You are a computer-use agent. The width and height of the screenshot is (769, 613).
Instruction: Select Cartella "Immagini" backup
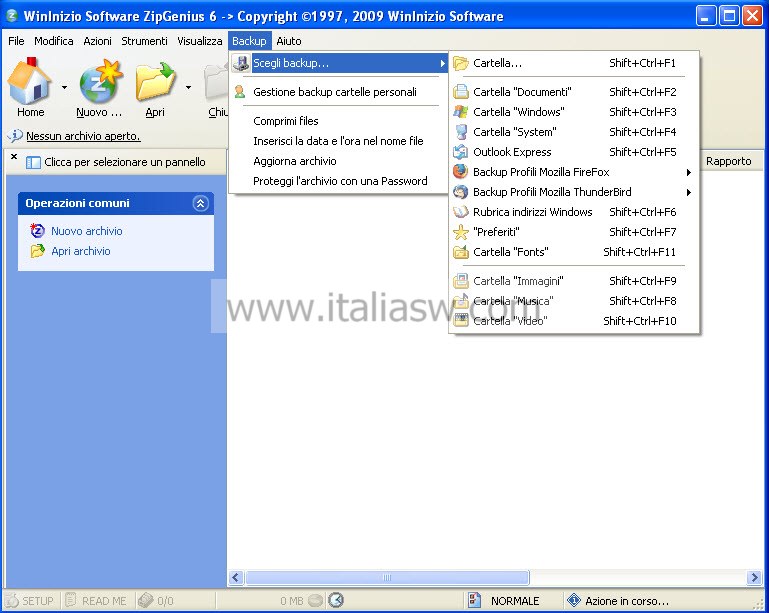[x=574, y=281]
